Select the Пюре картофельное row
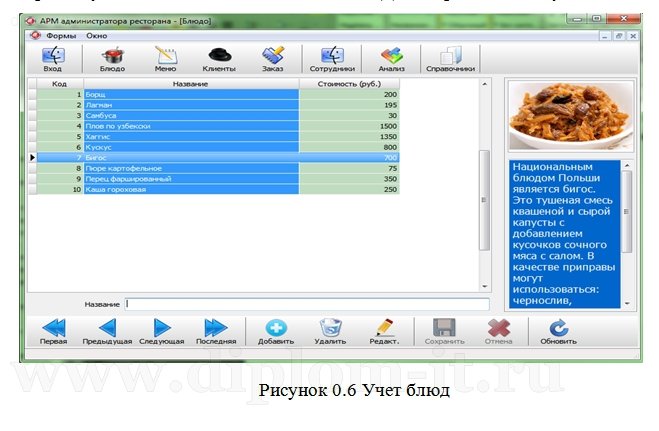Image resolution: width=659 pixels, height=431 pixels. coord(218,168)
